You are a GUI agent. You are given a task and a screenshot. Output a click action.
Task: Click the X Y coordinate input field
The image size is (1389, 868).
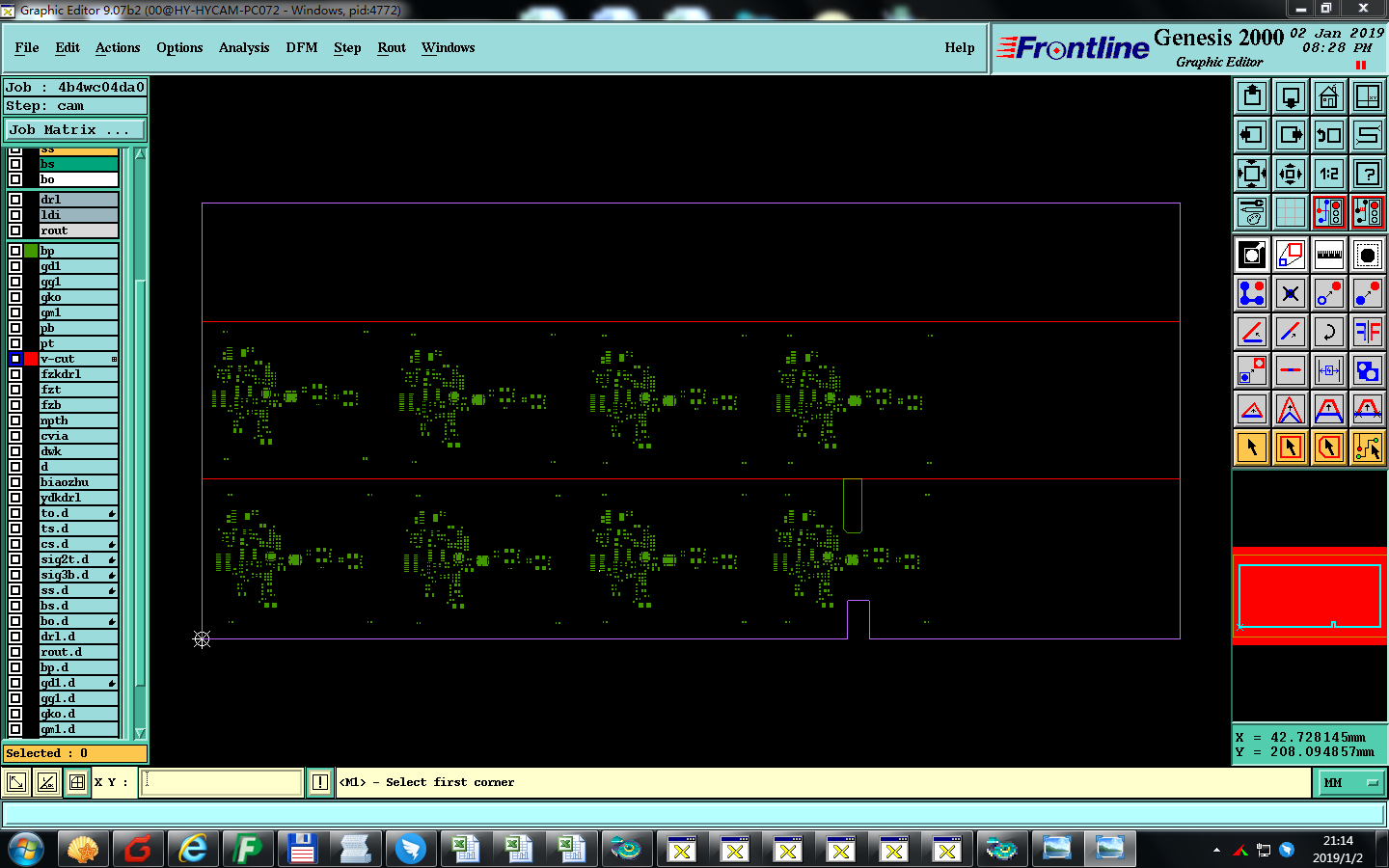point(222,782)
